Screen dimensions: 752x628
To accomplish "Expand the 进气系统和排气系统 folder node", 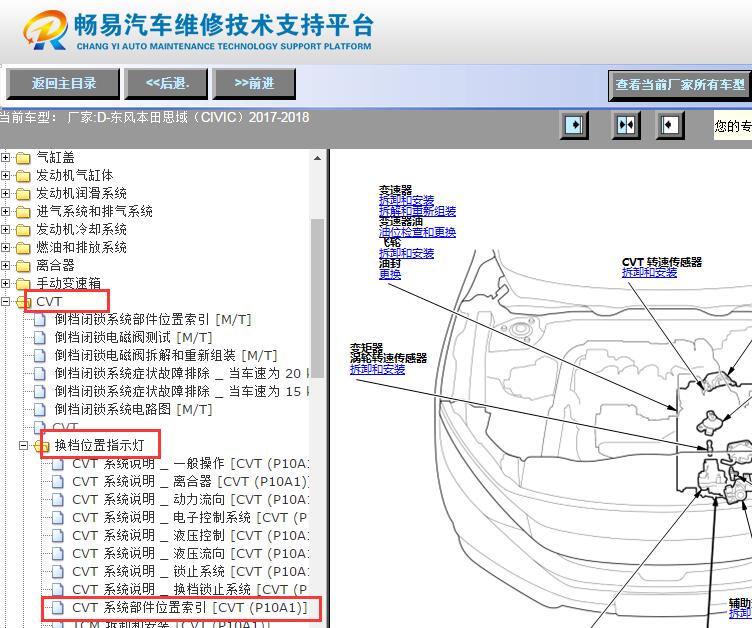I will coord(5,212).
